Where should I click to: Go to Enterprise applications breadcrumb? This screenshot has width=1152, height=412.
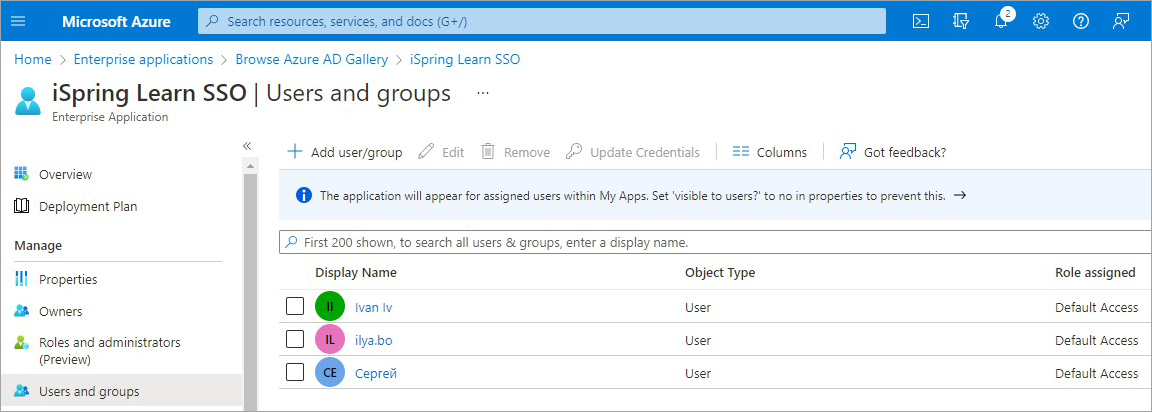coord(143,59)
